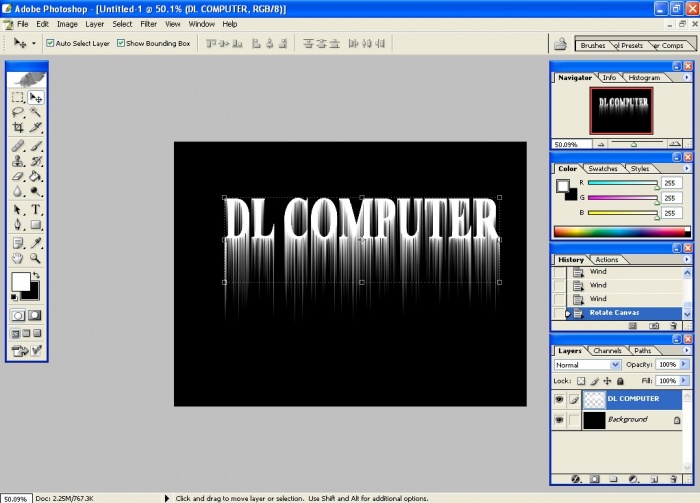Open the Navigator panel flyout menu
700x503 pixels.
pos(687,77)
